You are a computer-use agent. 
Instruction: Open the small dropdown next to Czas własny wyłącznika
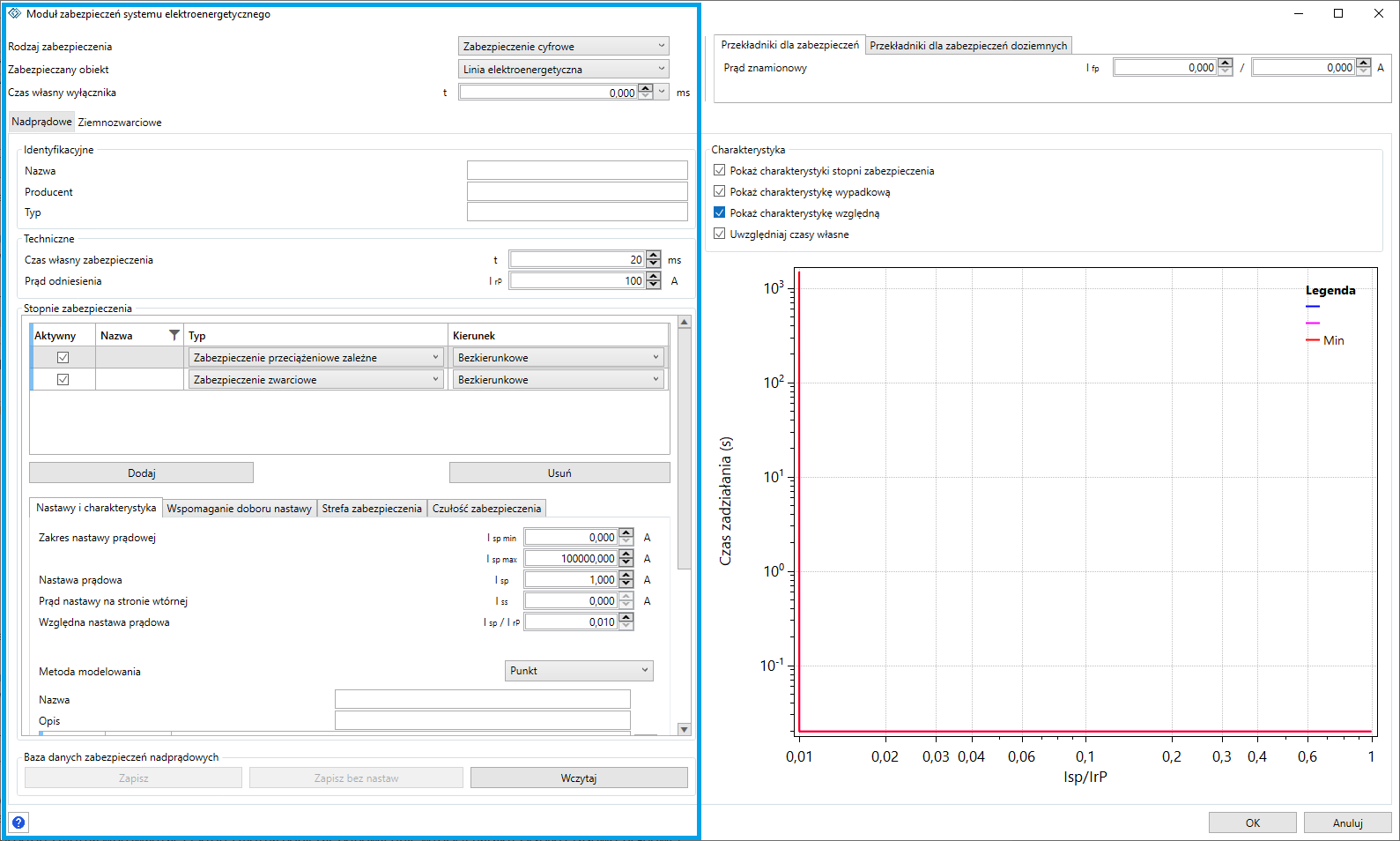(662, 92)
